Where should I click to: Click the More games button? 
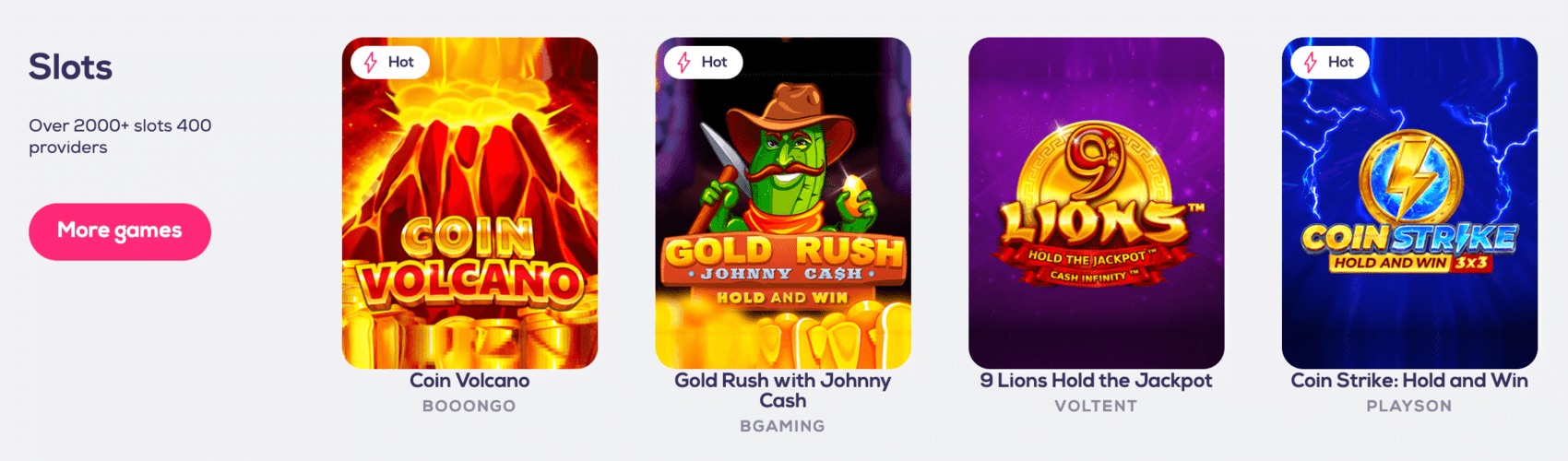click(x=120, y=231)
